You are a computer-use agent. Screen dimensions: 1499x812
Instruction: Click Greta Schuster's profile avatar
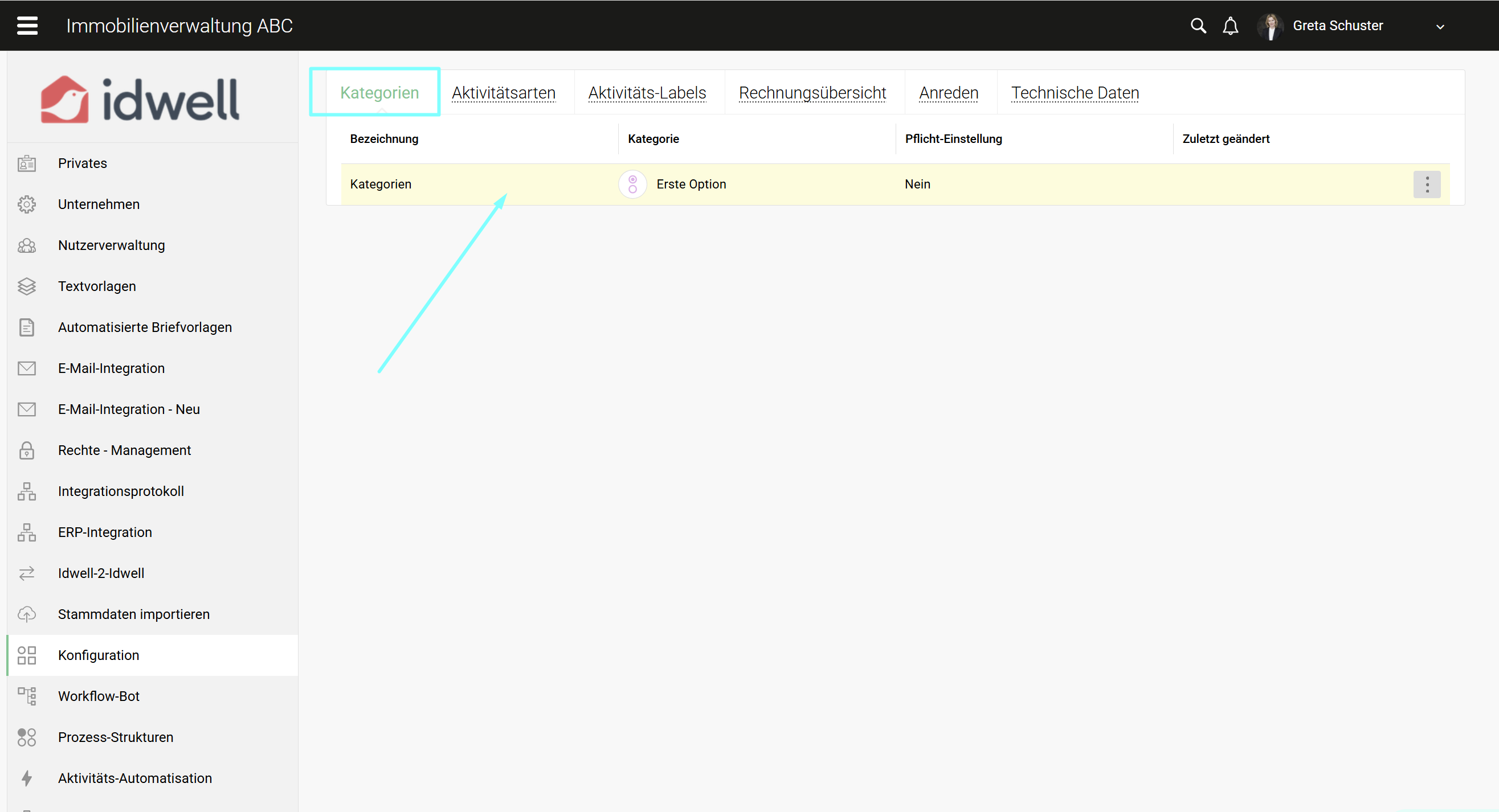1271,26
